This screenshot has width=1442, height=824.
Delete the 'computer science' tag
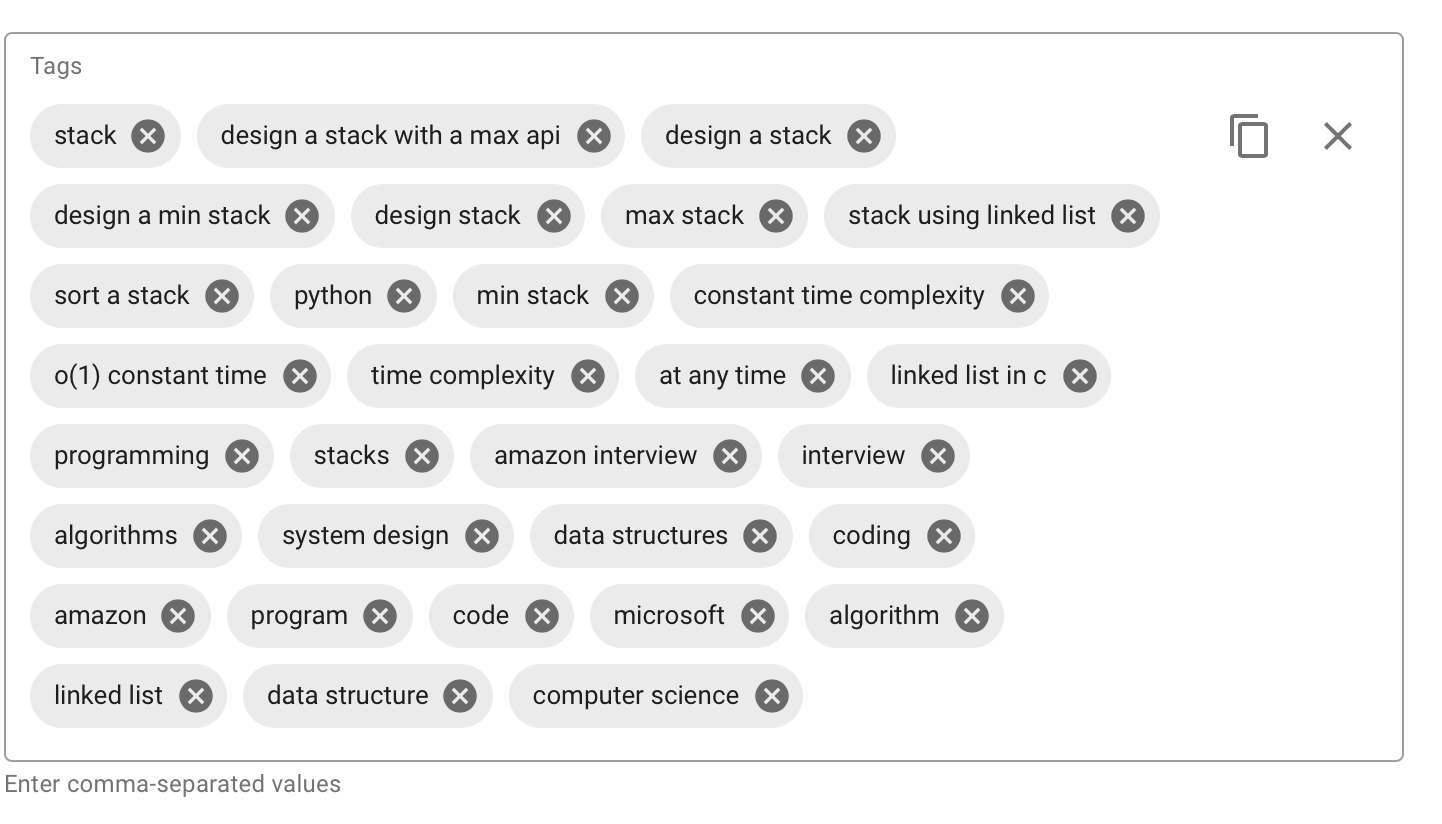pyautogui.click(x=772, y=696)
